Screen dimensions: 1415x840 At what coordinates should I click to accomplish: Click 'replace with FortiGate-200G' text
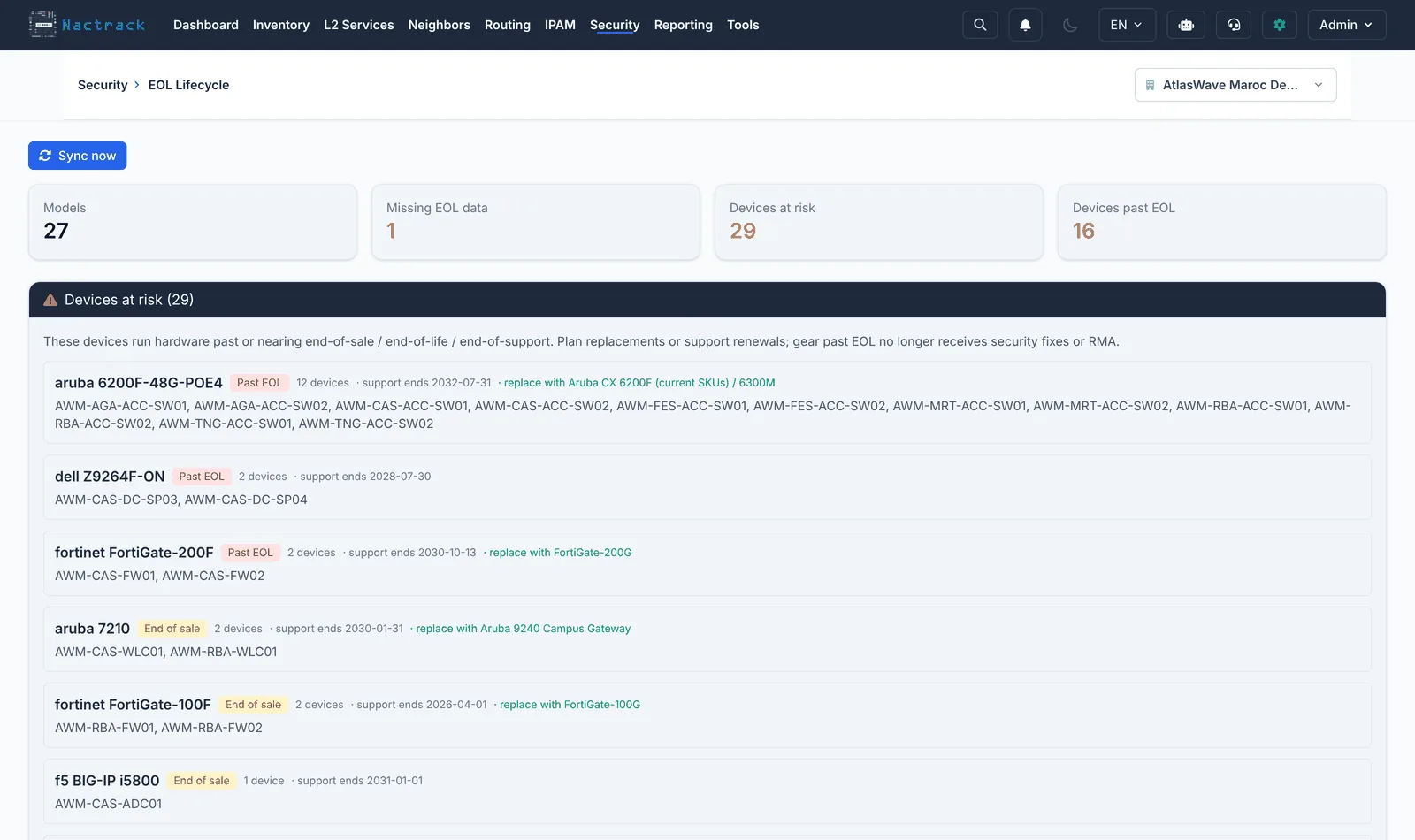pyautogui.click(x=561, y=553)
